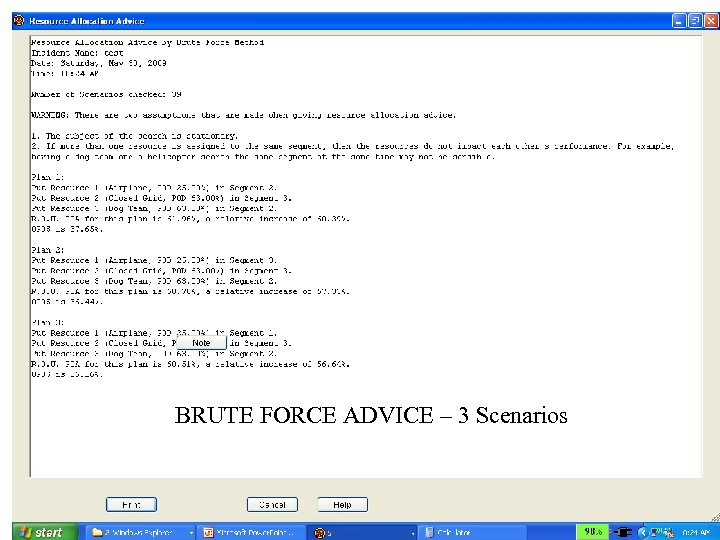Viewport: 720px width, 540px height.
Task: Click the power plug tray icon
Action: 623,532
